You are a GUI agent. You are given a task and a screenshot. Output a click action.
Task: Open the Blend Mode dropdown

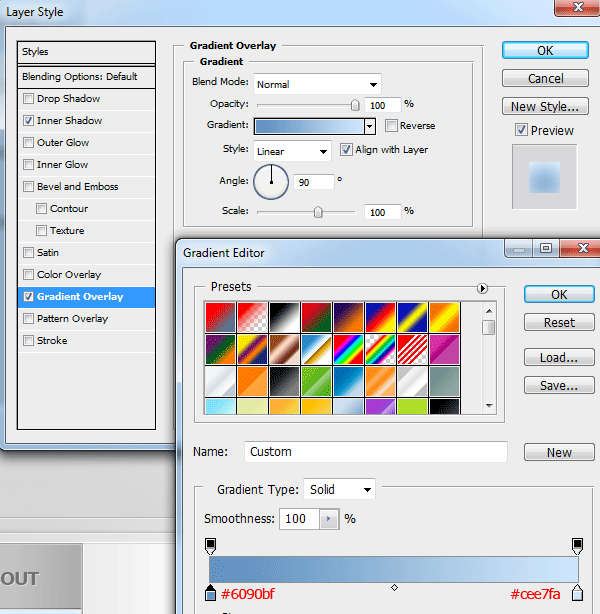(317, 84)
